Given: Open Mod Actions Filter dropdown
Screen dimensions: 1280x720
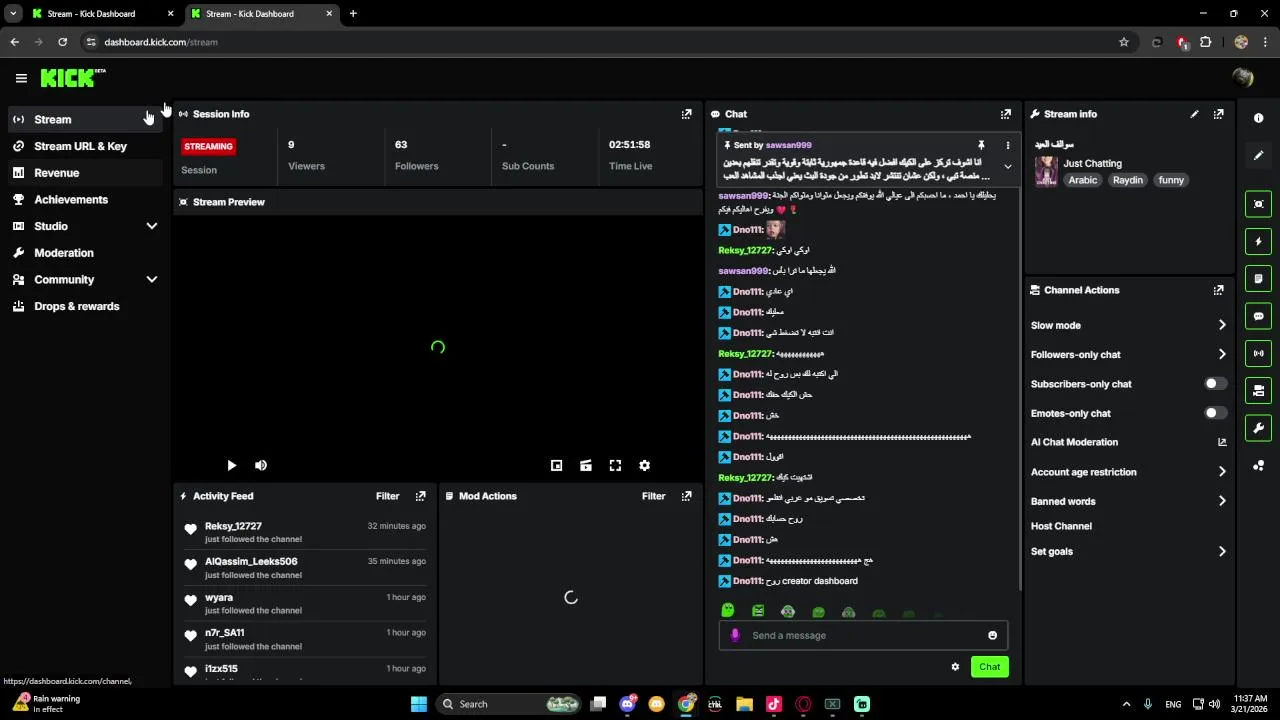Looking at the screenshot, I should click(653, 496).
